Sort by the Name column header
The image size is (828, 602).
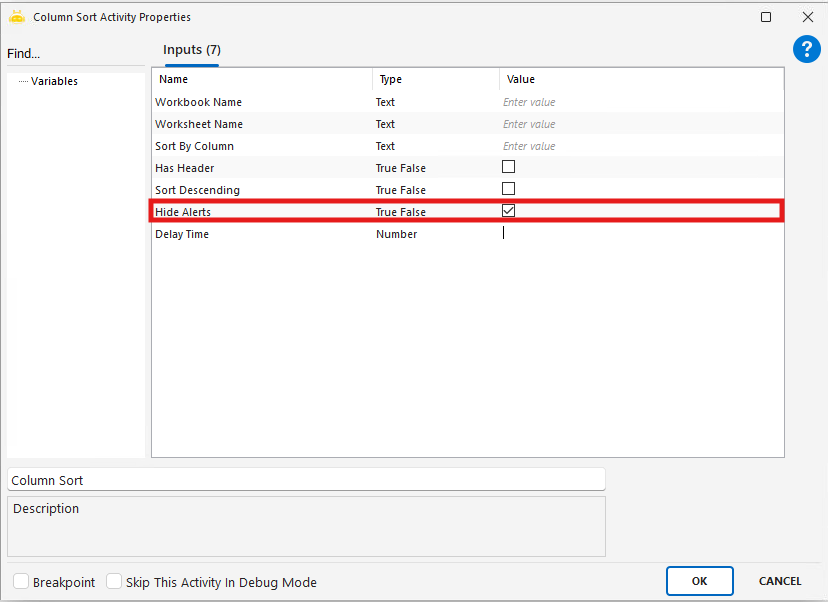click(174, 79)
